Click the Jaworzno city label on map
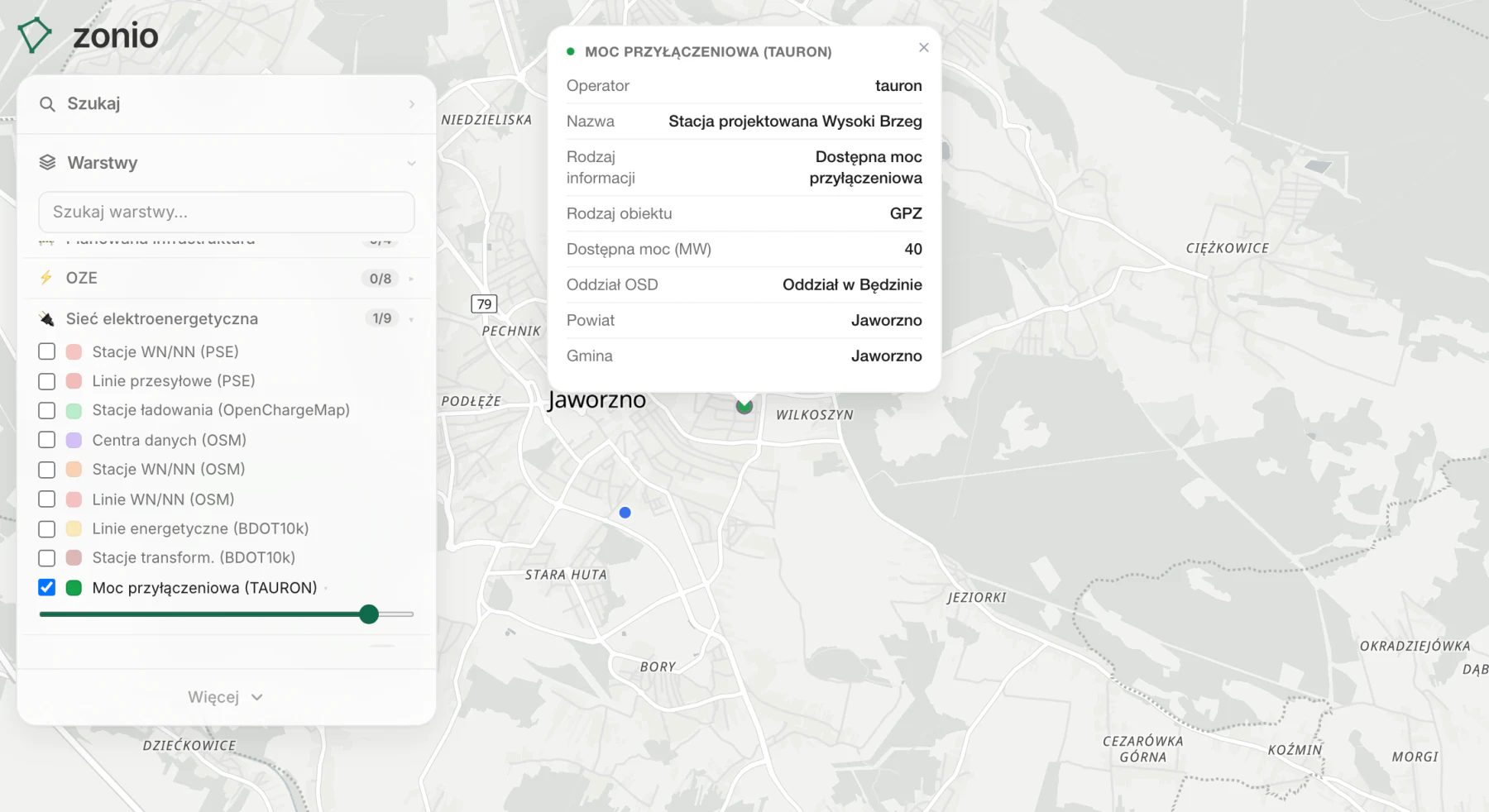 tap(596, 400)
